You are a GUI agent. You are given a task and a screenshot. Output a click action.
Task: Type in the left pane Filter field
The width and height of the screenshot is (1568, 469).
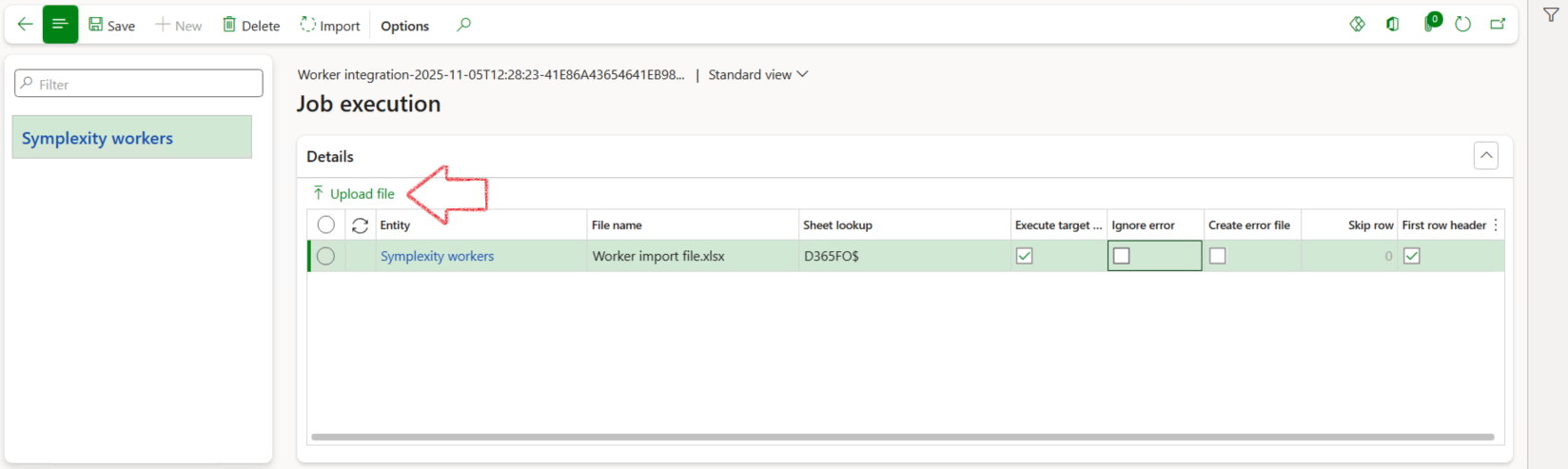[x=139, y=84]
